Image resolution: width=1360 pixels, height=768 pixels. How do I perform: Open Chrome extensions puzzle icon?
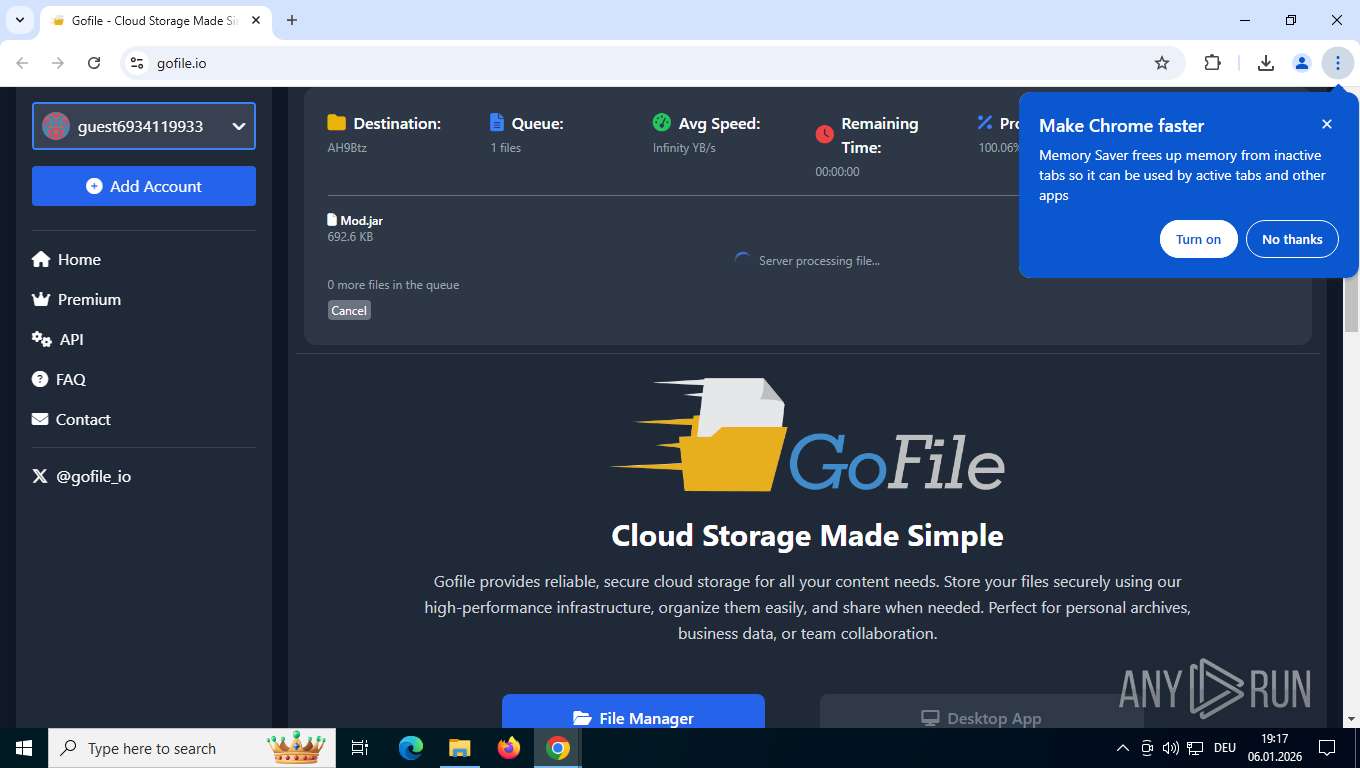(x=1213, y=63)
